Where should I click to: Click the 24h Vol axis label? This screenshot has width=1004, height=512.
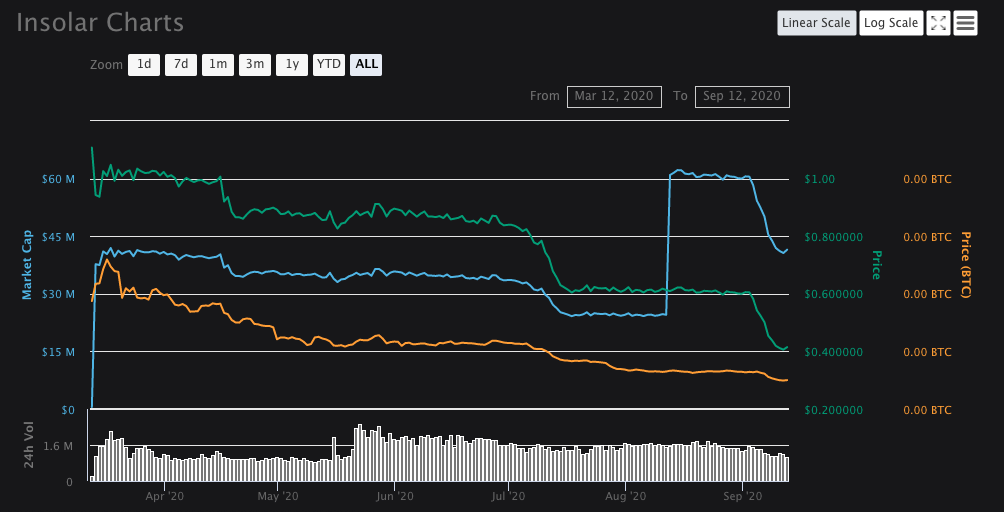29,444
